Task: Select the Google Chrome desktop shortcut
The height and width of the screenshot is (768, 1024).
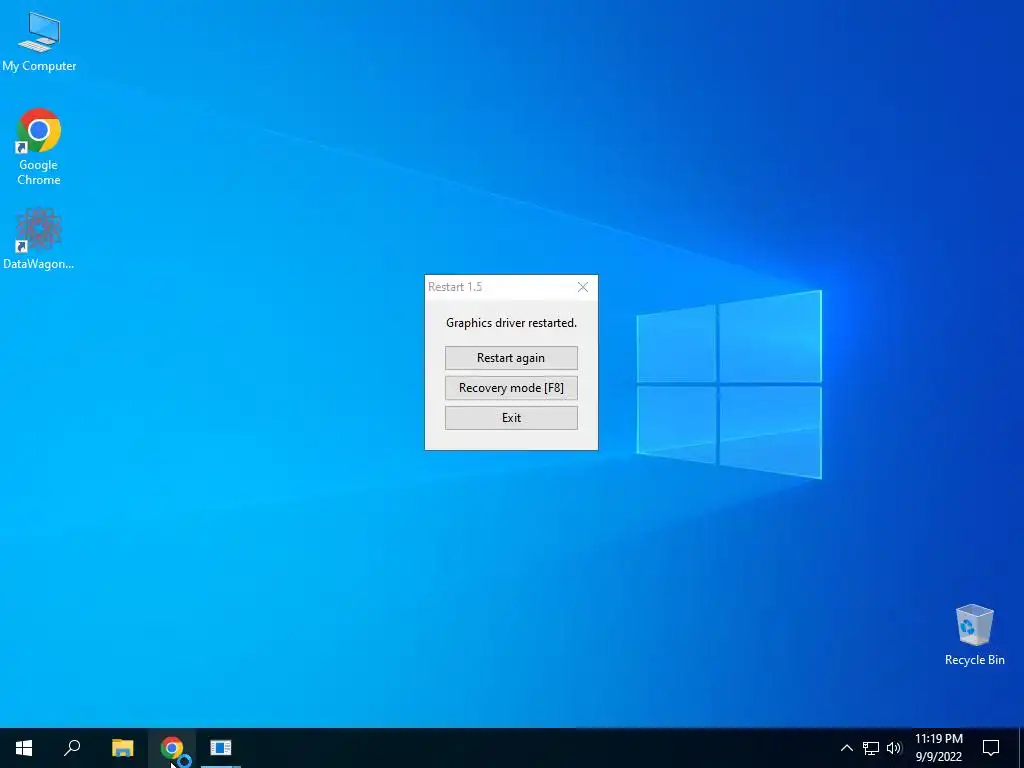Action: point(39,147)
